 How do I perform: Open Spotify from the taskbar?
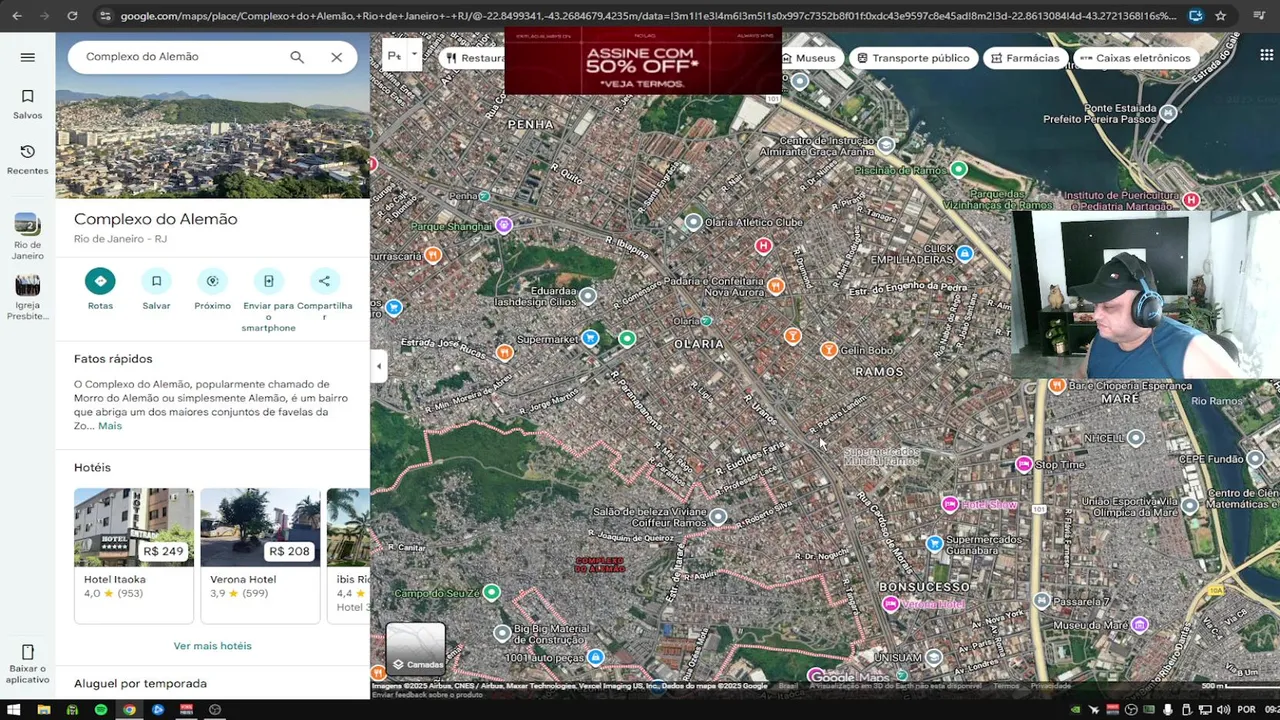click(x=101, y=710)
